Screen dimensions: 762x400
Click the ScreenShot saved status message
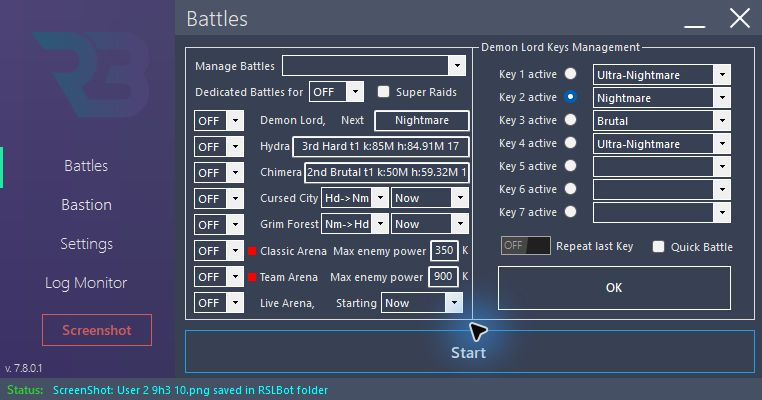point(190,390)
